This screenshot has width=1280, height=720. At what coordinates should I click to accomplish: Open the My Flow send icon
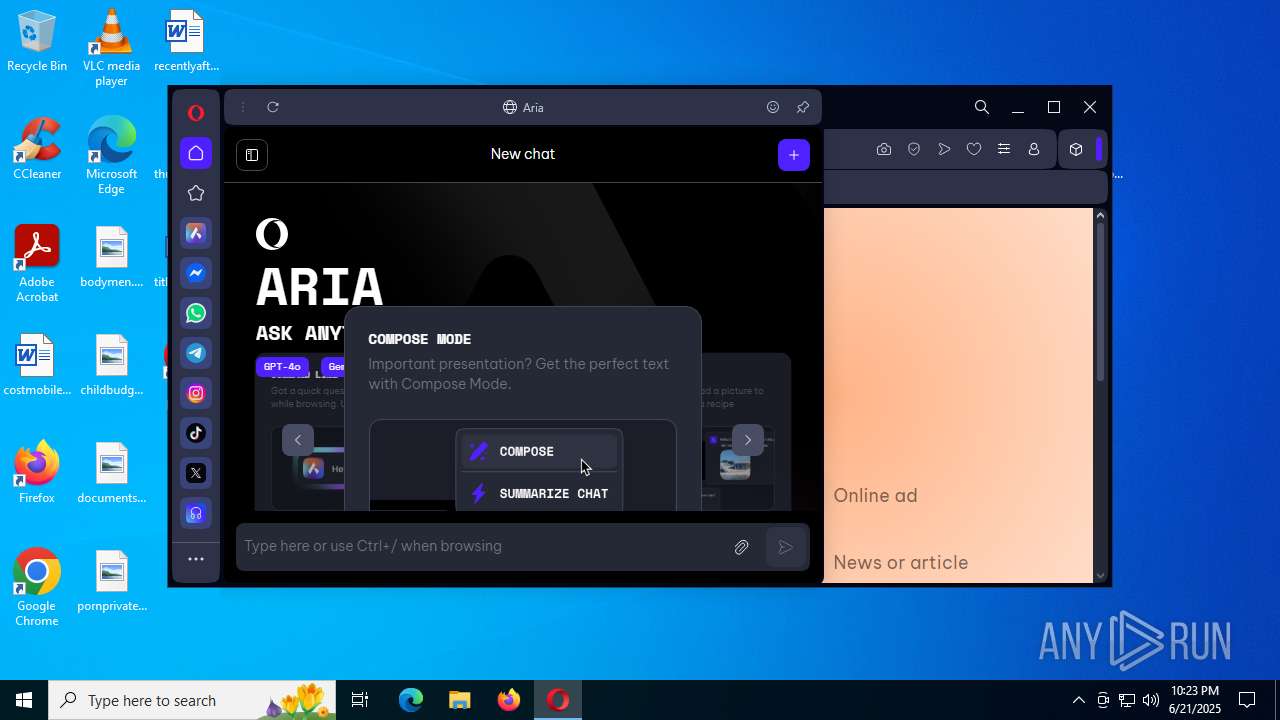[944, 149]
